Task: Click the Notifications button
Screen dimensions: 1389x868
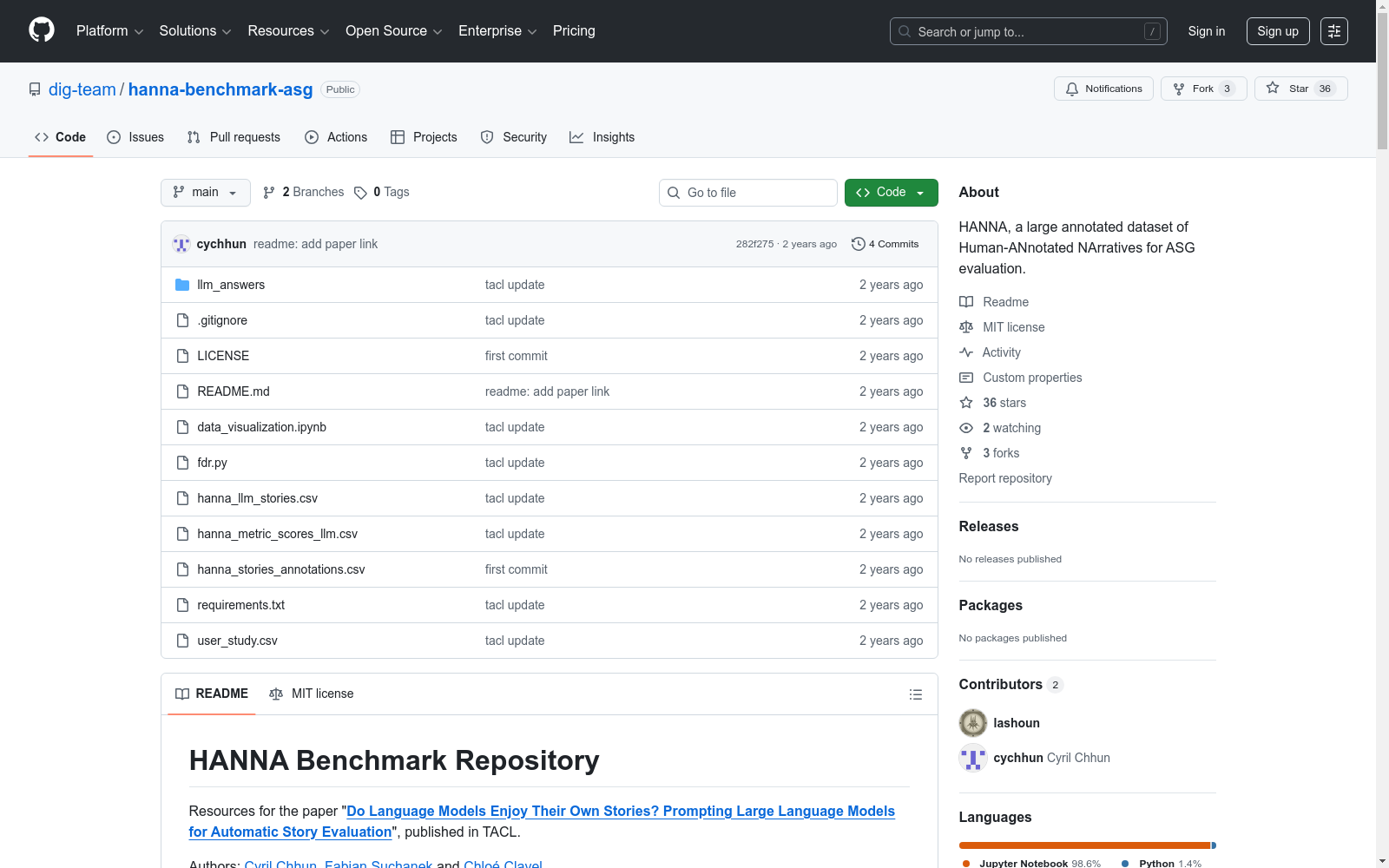Action: (1103, 89)
